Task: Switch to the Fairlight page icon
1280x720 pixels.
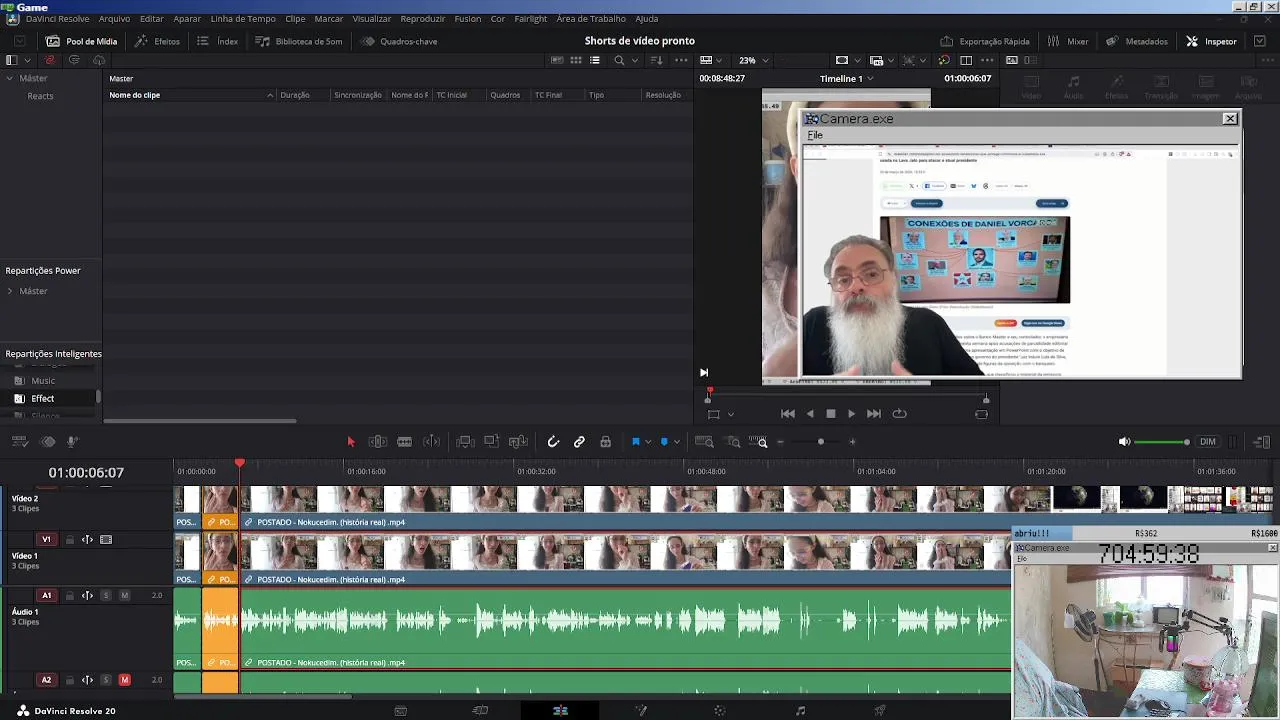Action: tap(800, 711)
